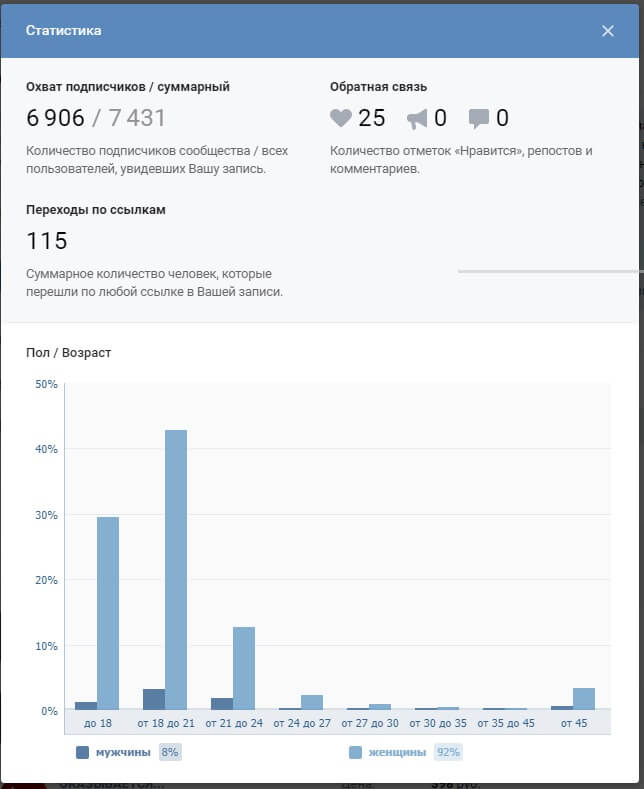The height and width of the screenshot is (789, 644).
Task: Click the women bar for до 18
Action: pyautogui.click(x=108, y=613)
